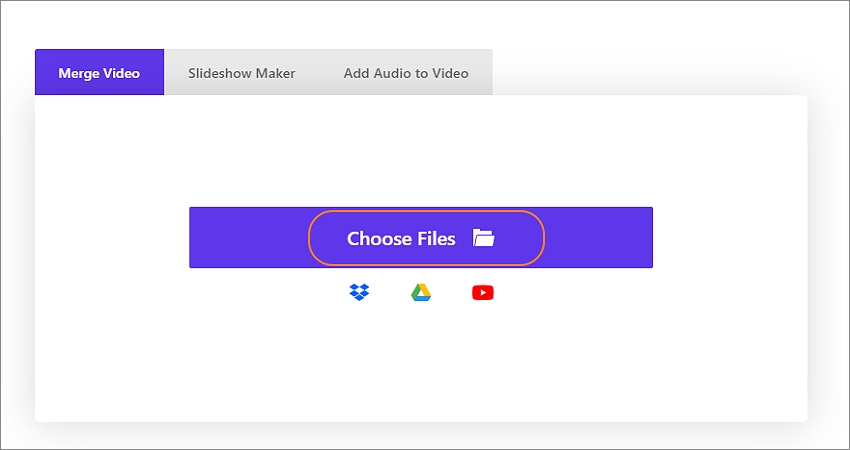Select the red YouTube play logo

pos(482,293)
